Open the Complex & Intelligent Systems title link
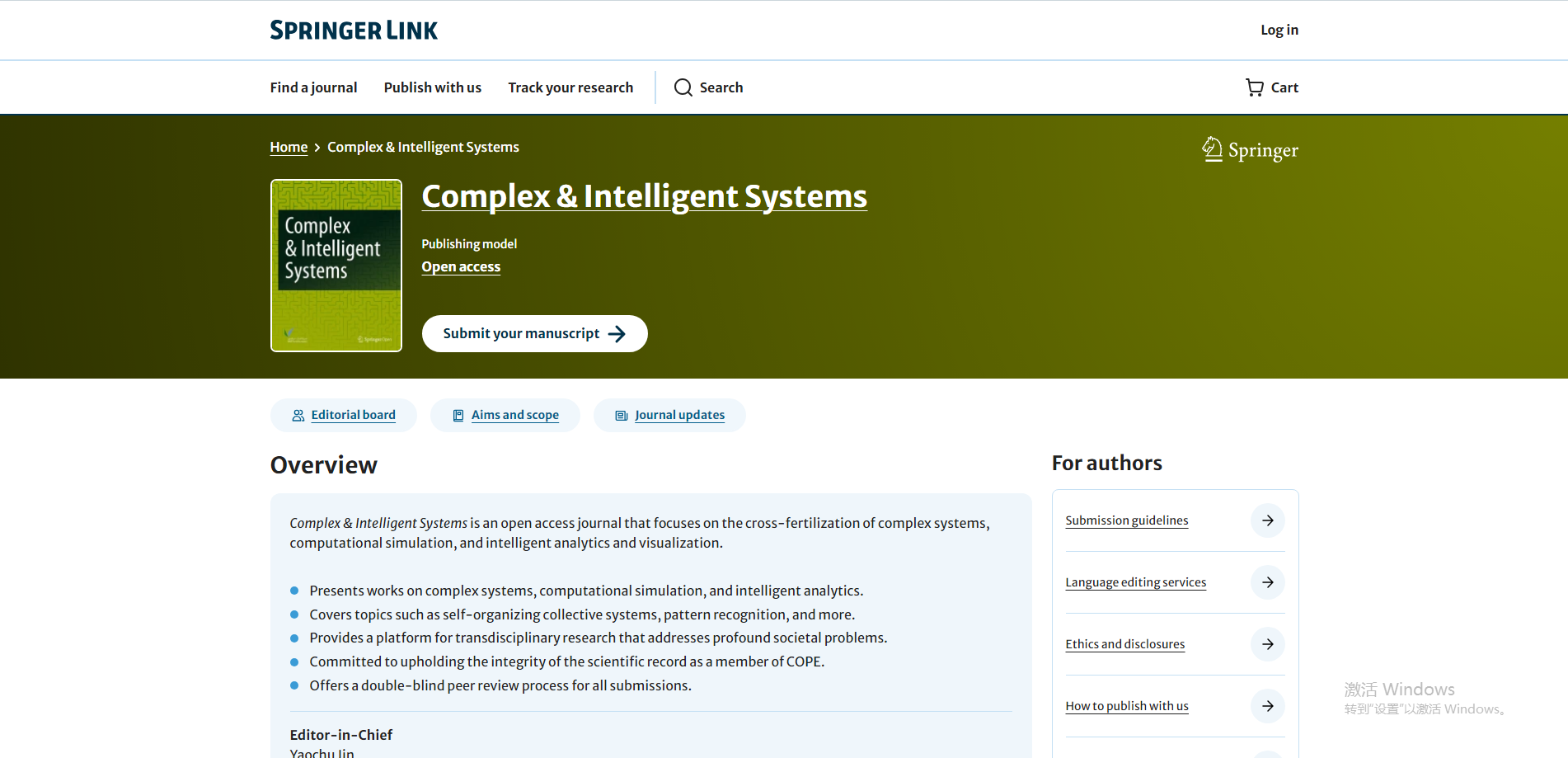 (x=645, y=196)
